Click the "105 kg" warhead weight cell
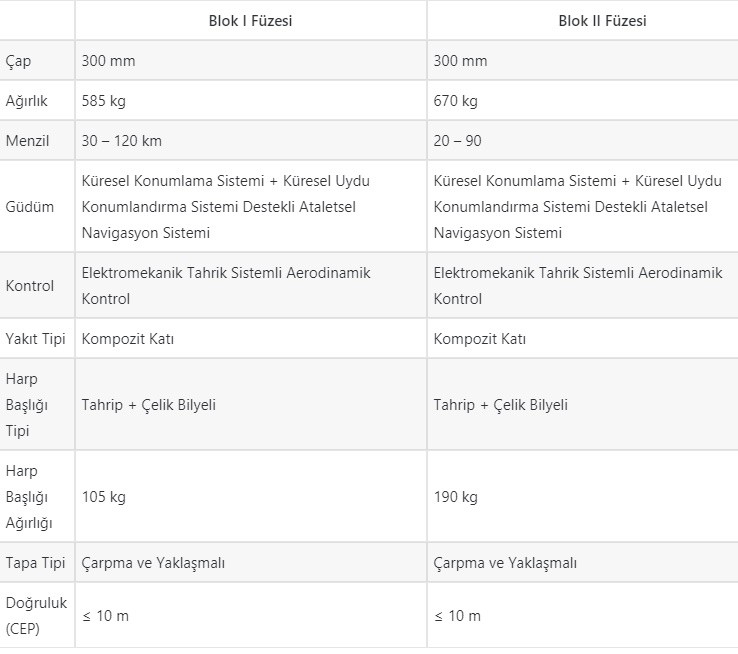738x654 pixels. point(104,497)
